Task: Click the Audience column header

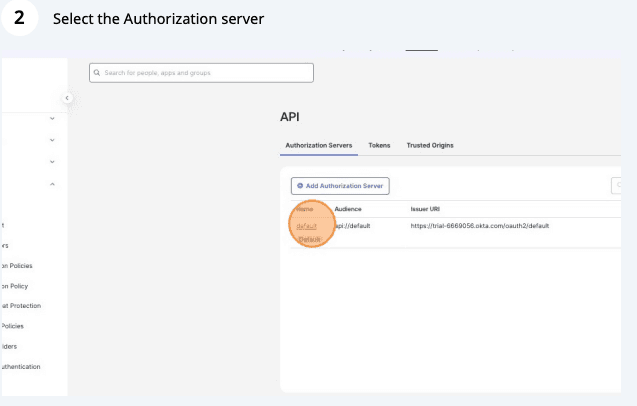Action: click(348, 209)
